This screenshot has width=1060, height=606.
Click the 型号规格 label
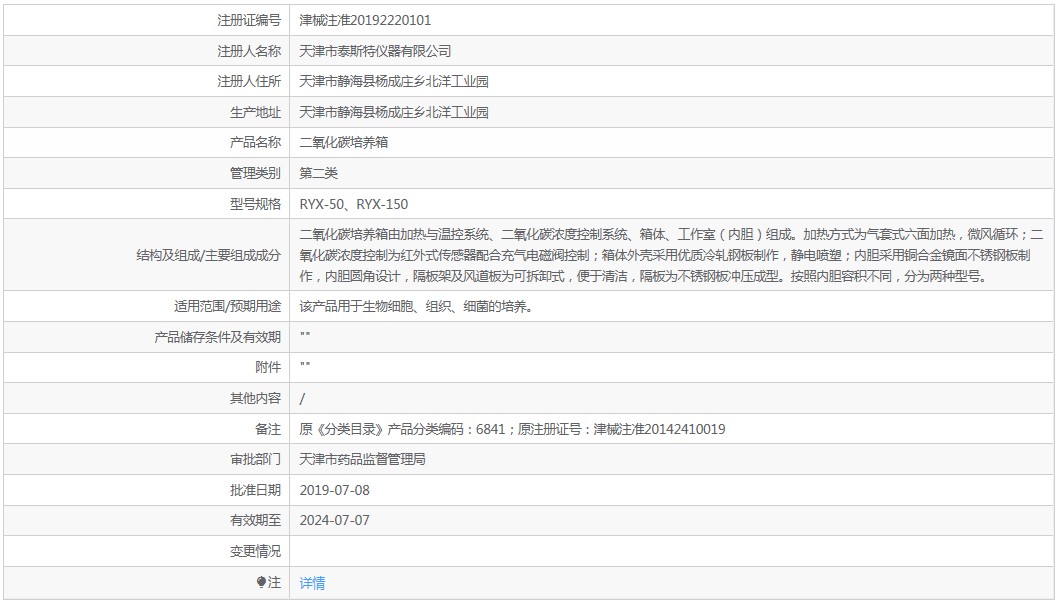coord(256,204)
